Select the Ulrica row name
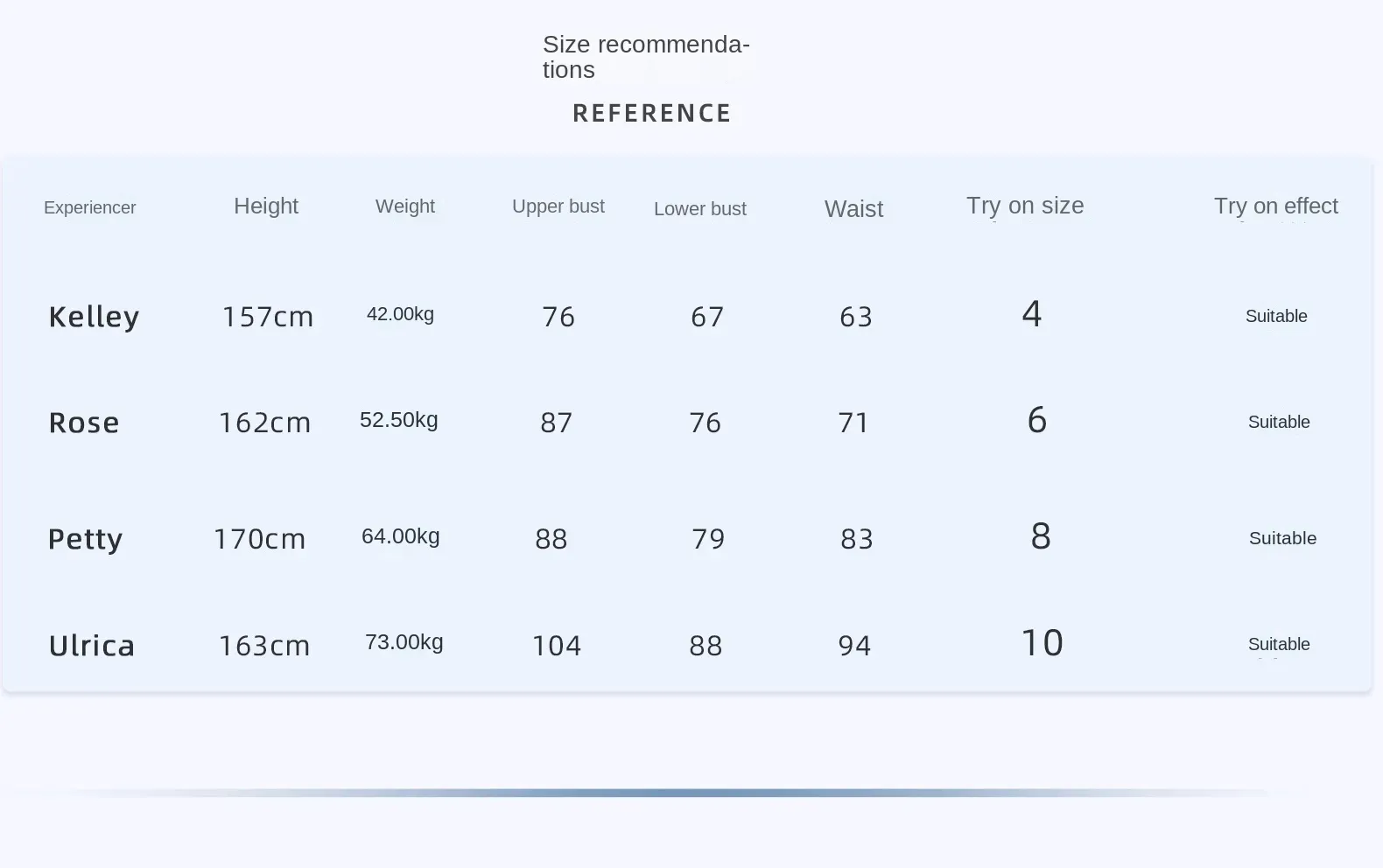The height and width of the screenshot is (868, 1383). click(x=92, y=646)
